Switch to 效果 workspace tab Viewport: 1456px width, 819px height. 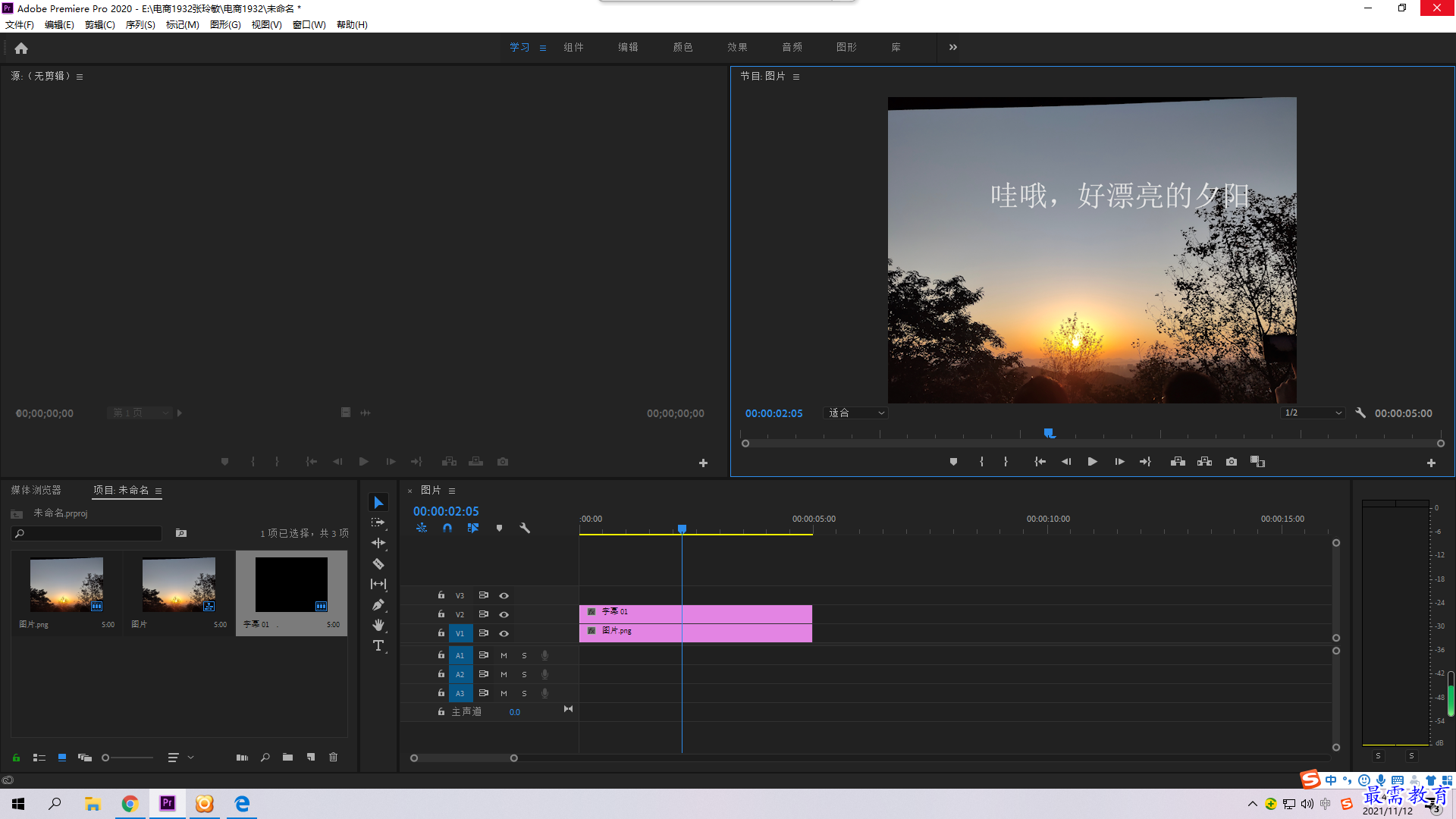(x=737, y=47)
